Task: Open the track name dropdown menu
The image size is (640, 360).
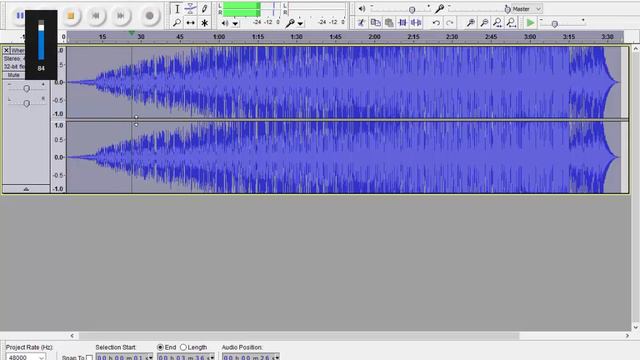Action: click(x=18, y=51)
